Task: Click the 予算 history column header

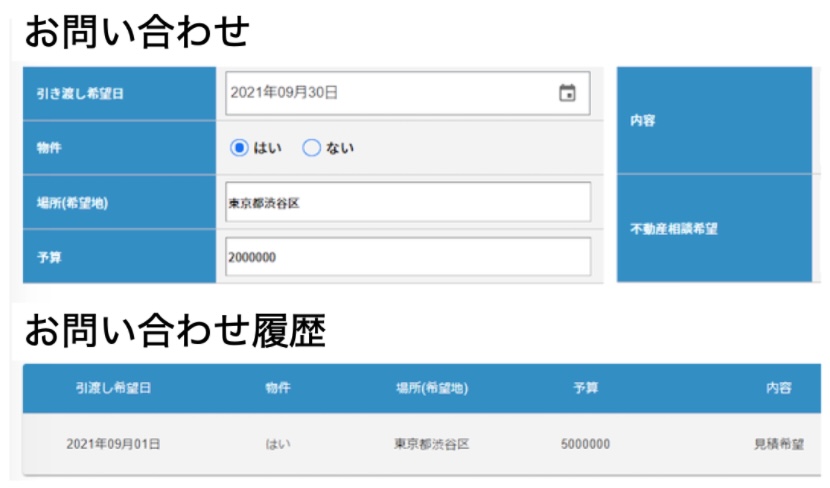Action: pyautogui.click(x=585, y=388)
